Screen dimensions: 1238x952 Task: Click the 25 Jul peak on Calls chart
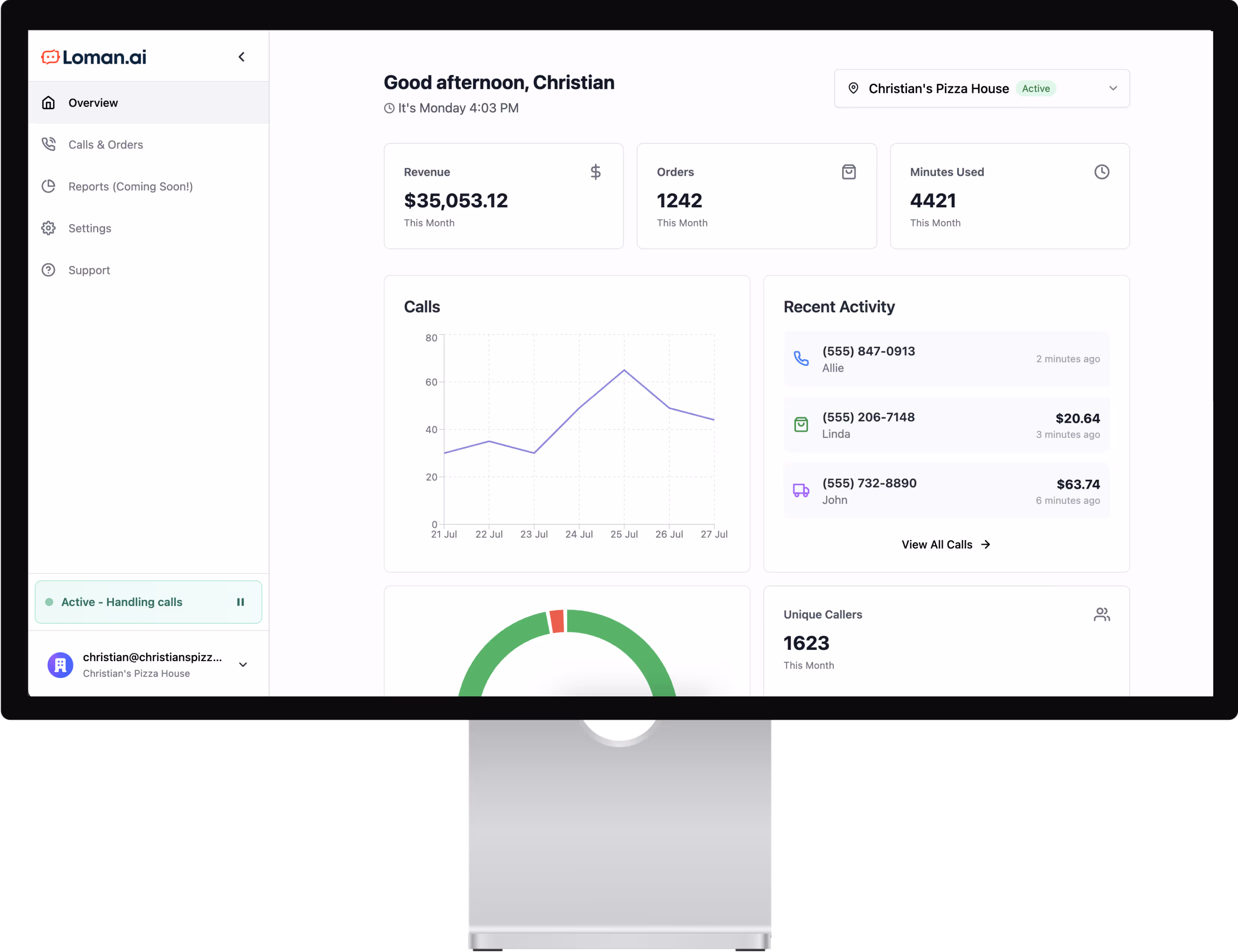(x=624, y=370)
